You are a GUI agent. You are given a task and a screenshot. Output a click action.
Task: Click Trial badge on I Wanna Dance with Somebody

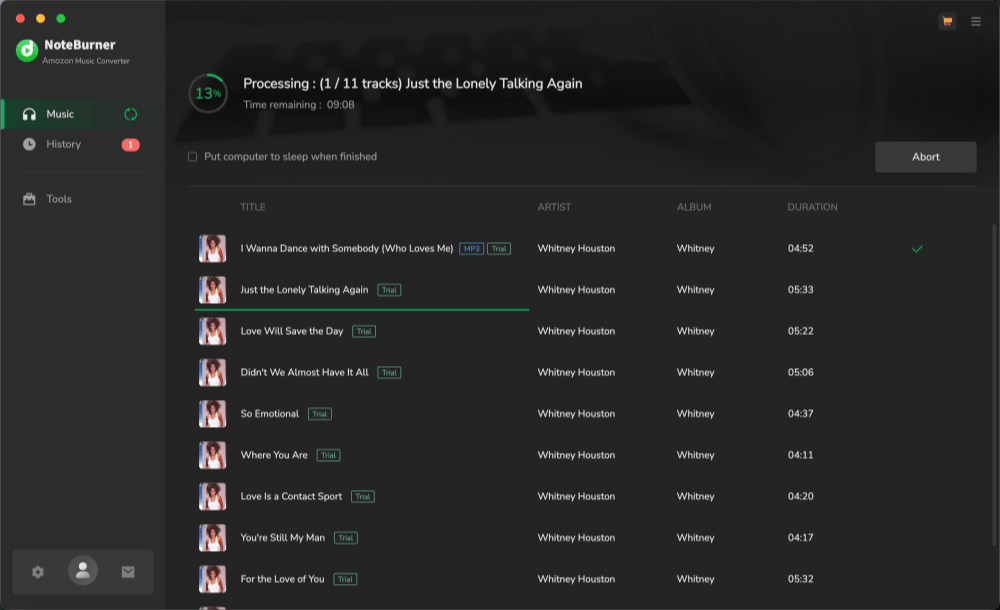pos(499,249)
